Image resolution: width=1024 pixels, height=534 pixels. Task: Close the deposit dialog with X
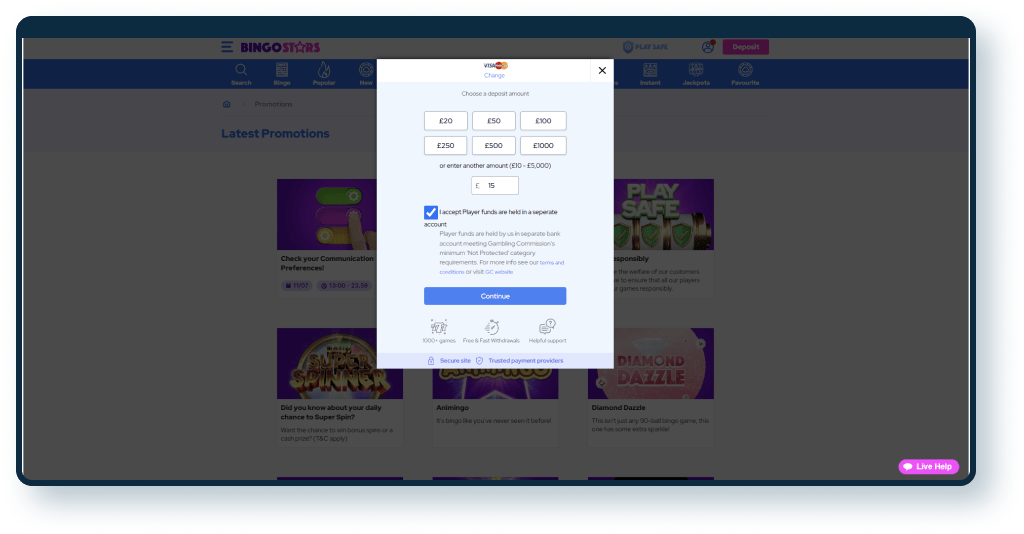click(x=602, y=71)
